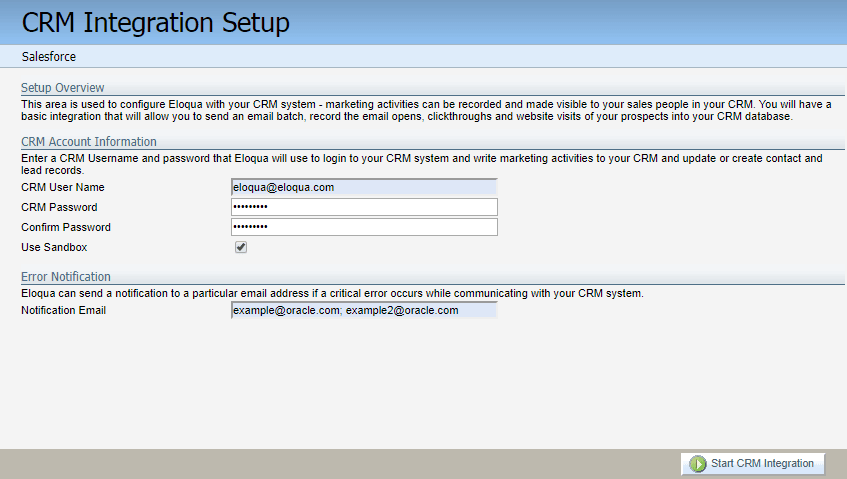Click the Error Notification heading
The height and width of the screenshot is (479, 847).
point(66,276)
